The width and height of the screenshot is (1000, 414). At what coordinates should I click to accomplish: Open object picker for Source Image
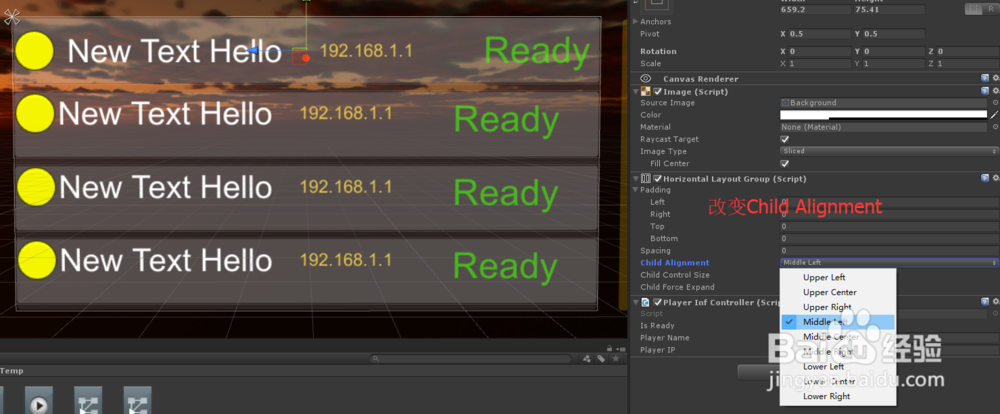point(996,103)
